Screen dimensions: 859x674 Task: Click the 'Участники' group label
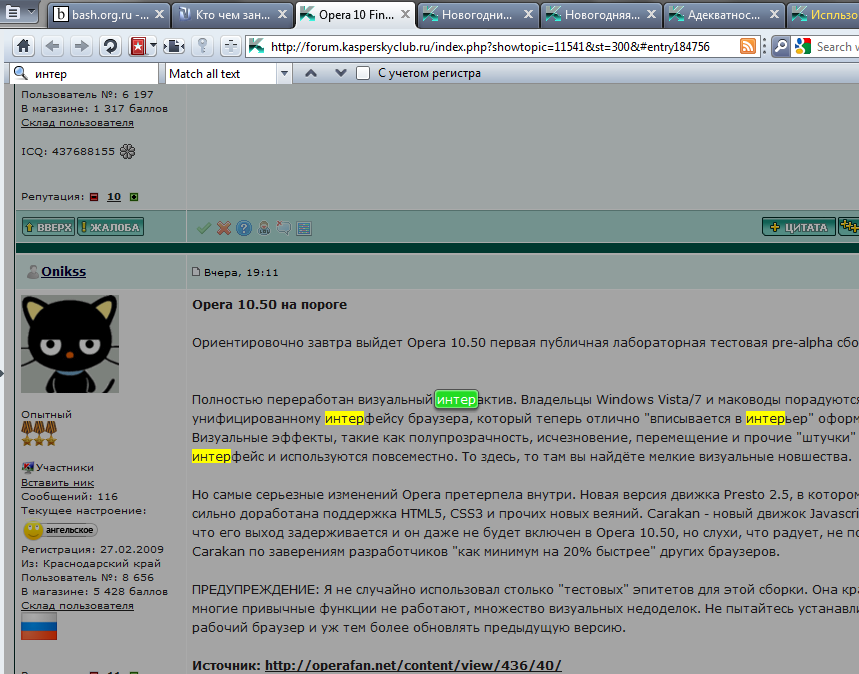tap(65, 467)
